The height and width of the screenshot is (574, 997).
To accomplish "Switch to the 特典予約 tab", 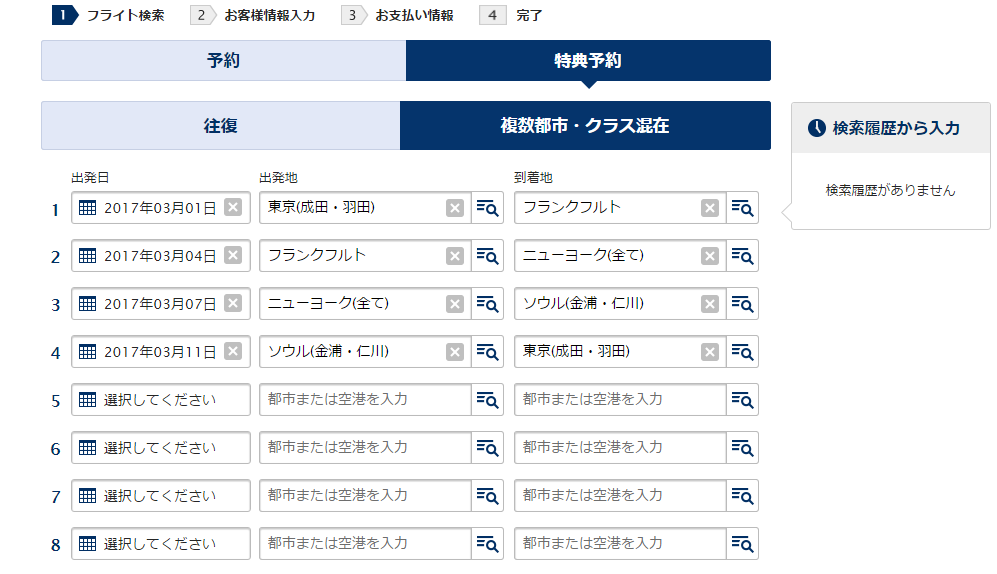I will click(588, 60).
